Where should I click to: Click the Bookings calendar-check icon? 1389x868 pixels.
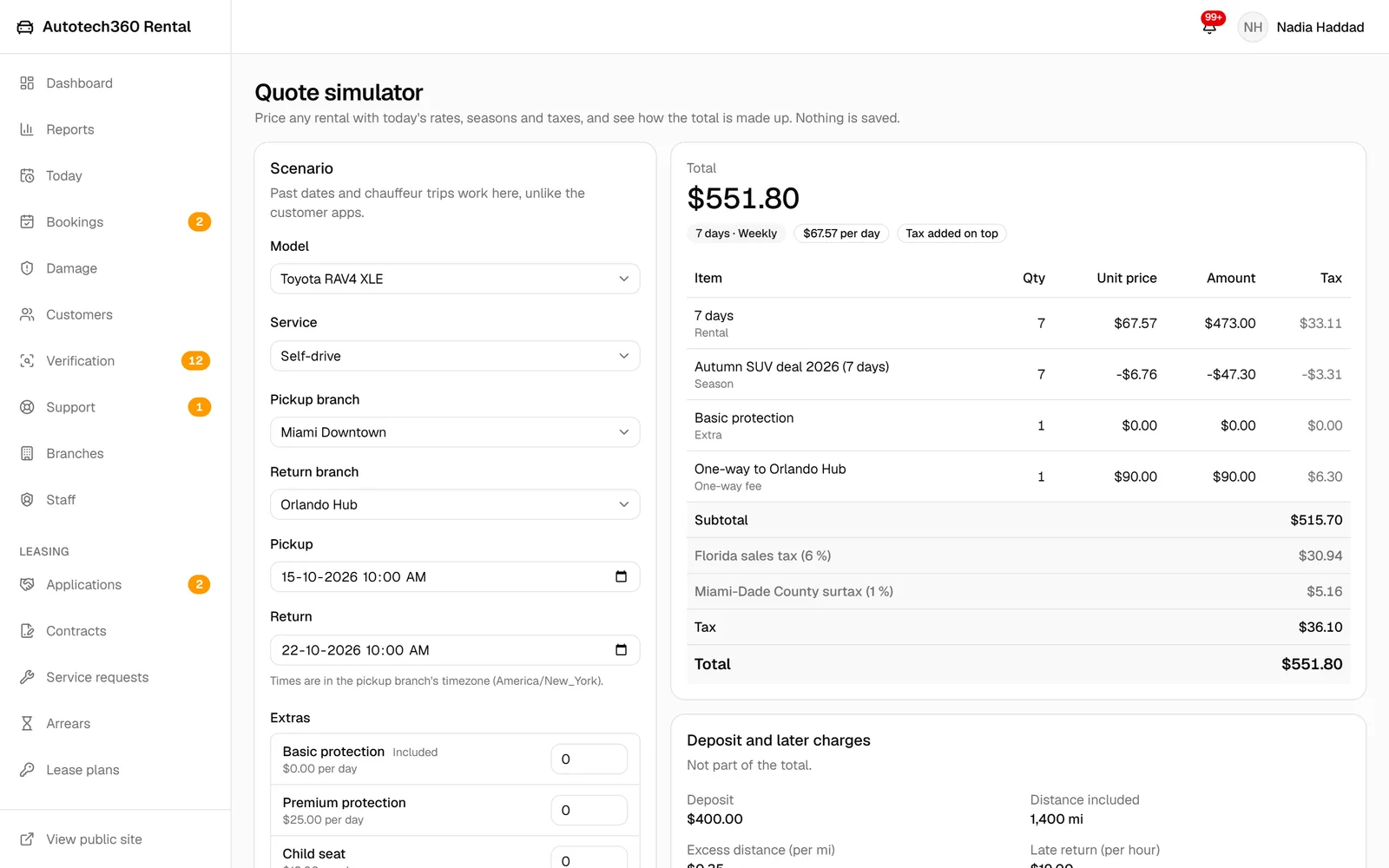click(x=27, y=222)
